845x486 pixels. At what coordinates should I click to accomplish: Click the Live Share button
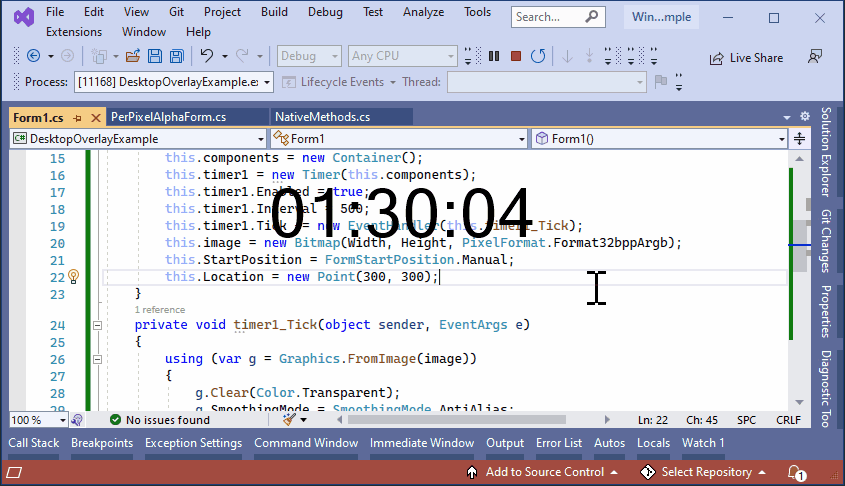pyautogui.click(x=746, y=58)
